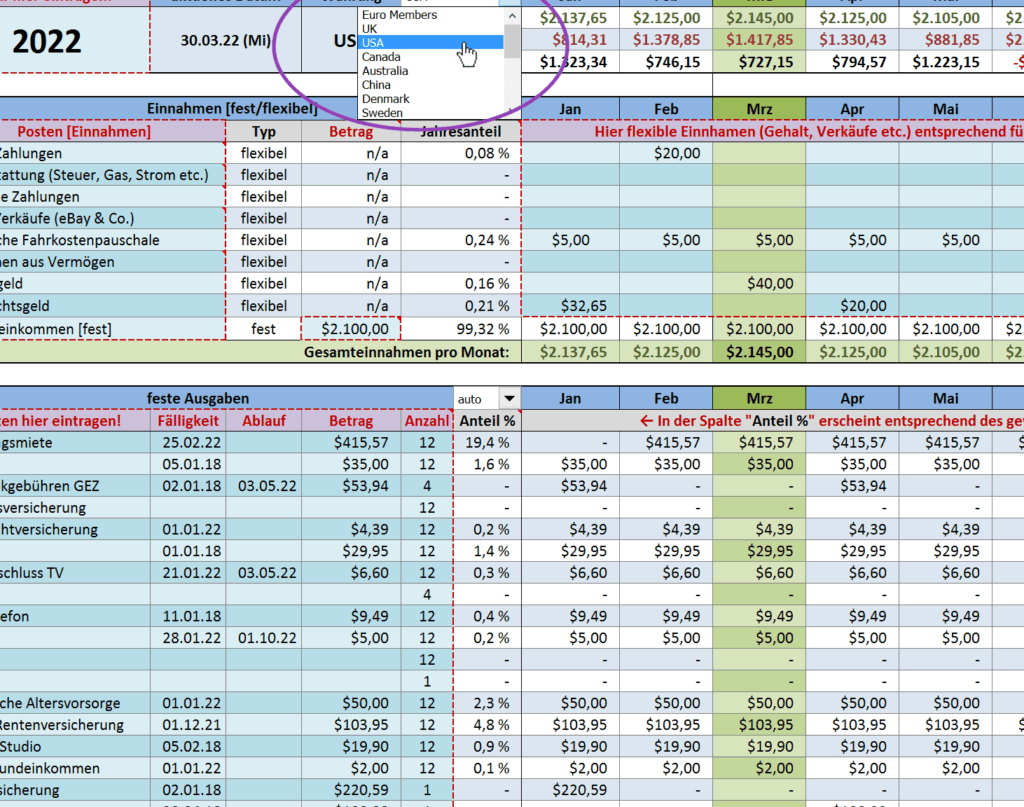The width and height of the screenshot is (1024, 807).
Task: Select the Mrz total cell $2.145,00 in Gesamteinnahmen
Action: click(759, 351)
